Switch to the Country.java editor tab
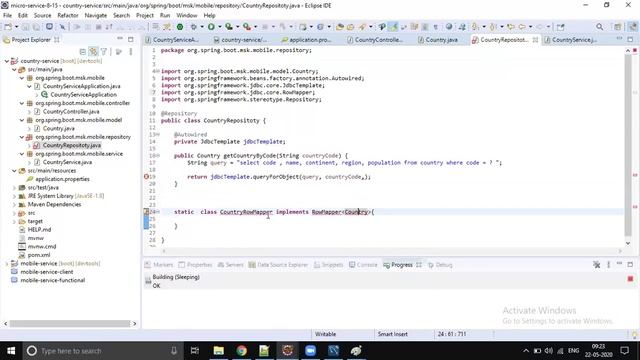 click(438, 40)
